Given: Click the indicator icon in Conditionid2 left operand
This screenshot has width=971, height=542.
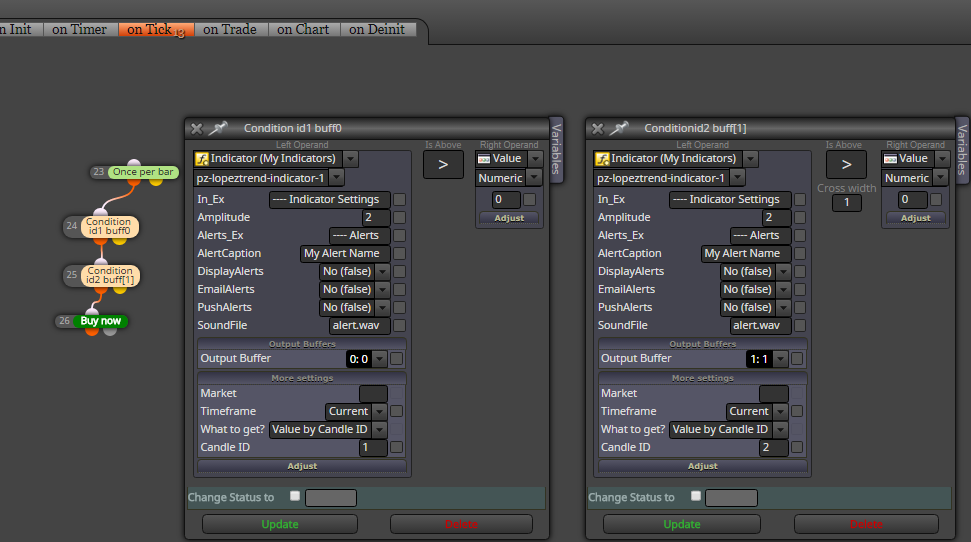Looking at the screenshot, I should point(603,159).
